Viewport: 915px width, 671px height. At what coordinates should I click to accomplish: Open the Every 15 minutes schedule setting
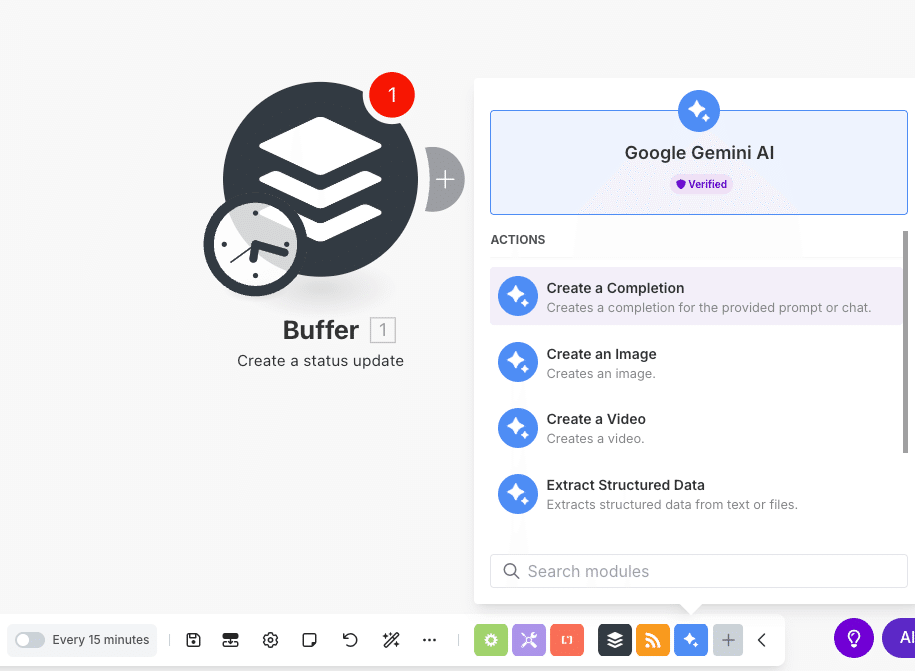(x=100, y=640)
